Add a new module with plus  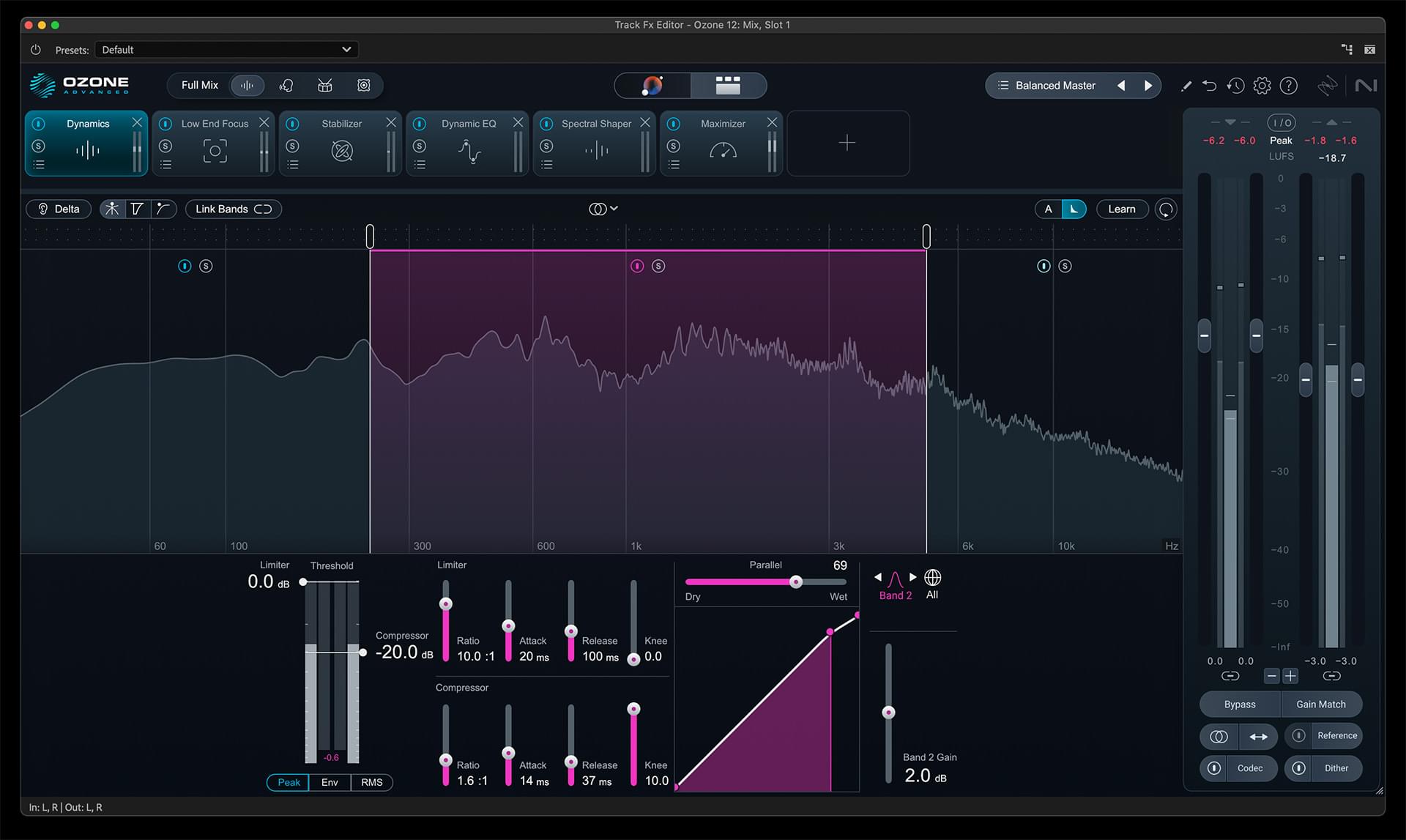point(847,143)
